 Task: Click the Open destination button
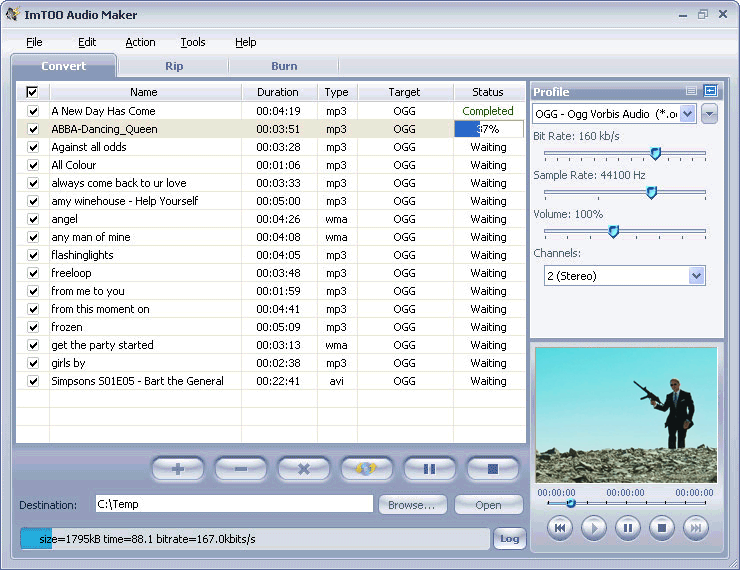click(x=488, y=505)
